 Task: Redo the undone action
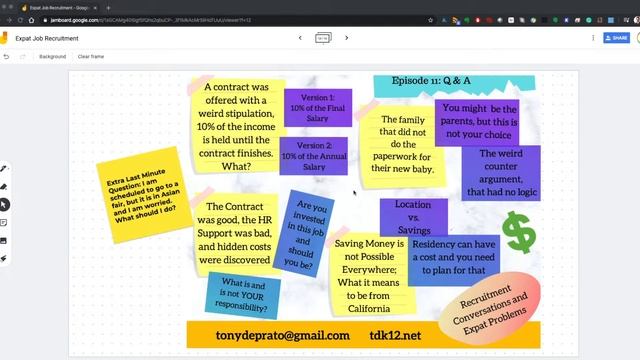pos(22,56)
